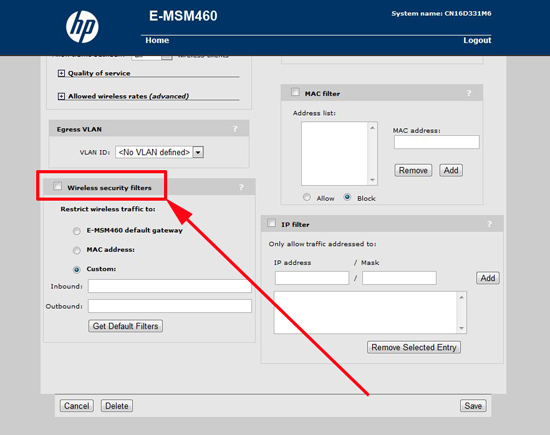
Task: Add MAC address to list
Action: coord(451,170)
